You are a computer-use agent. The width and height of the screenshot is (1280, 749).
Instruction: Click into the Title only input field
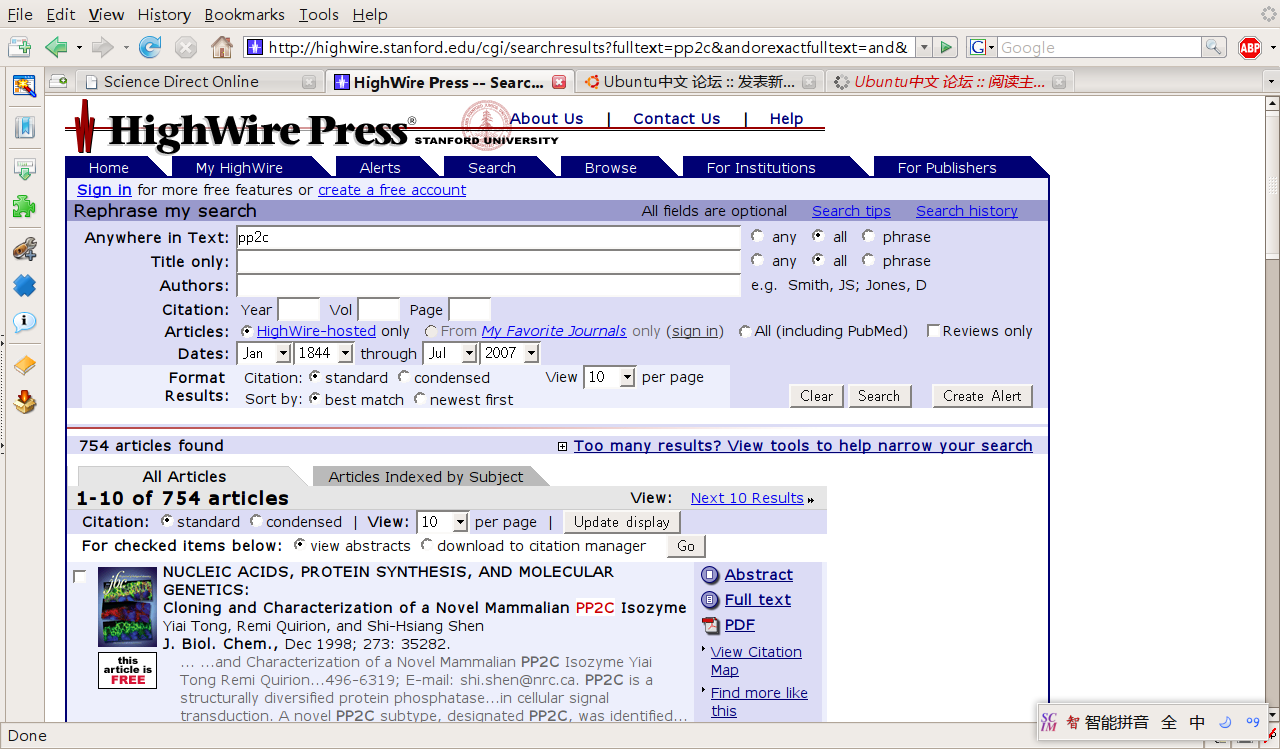[x=488, y=261]
